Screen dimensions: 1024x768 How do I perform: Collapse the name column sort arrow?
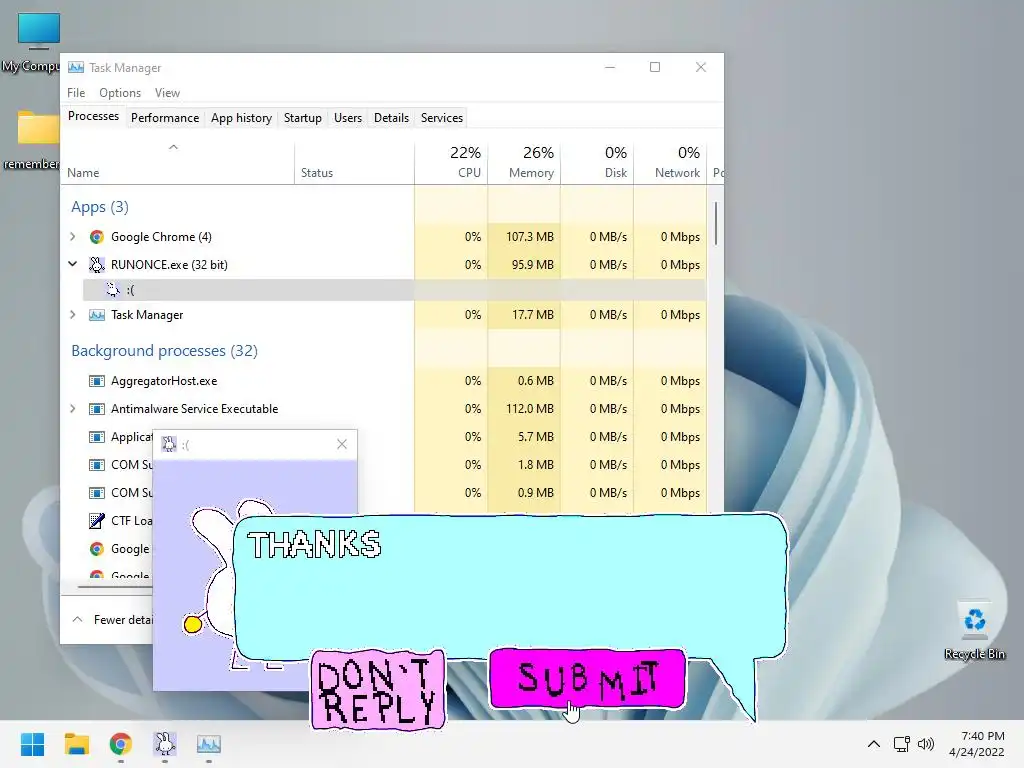pyautogui.click(x=173, y=147)
